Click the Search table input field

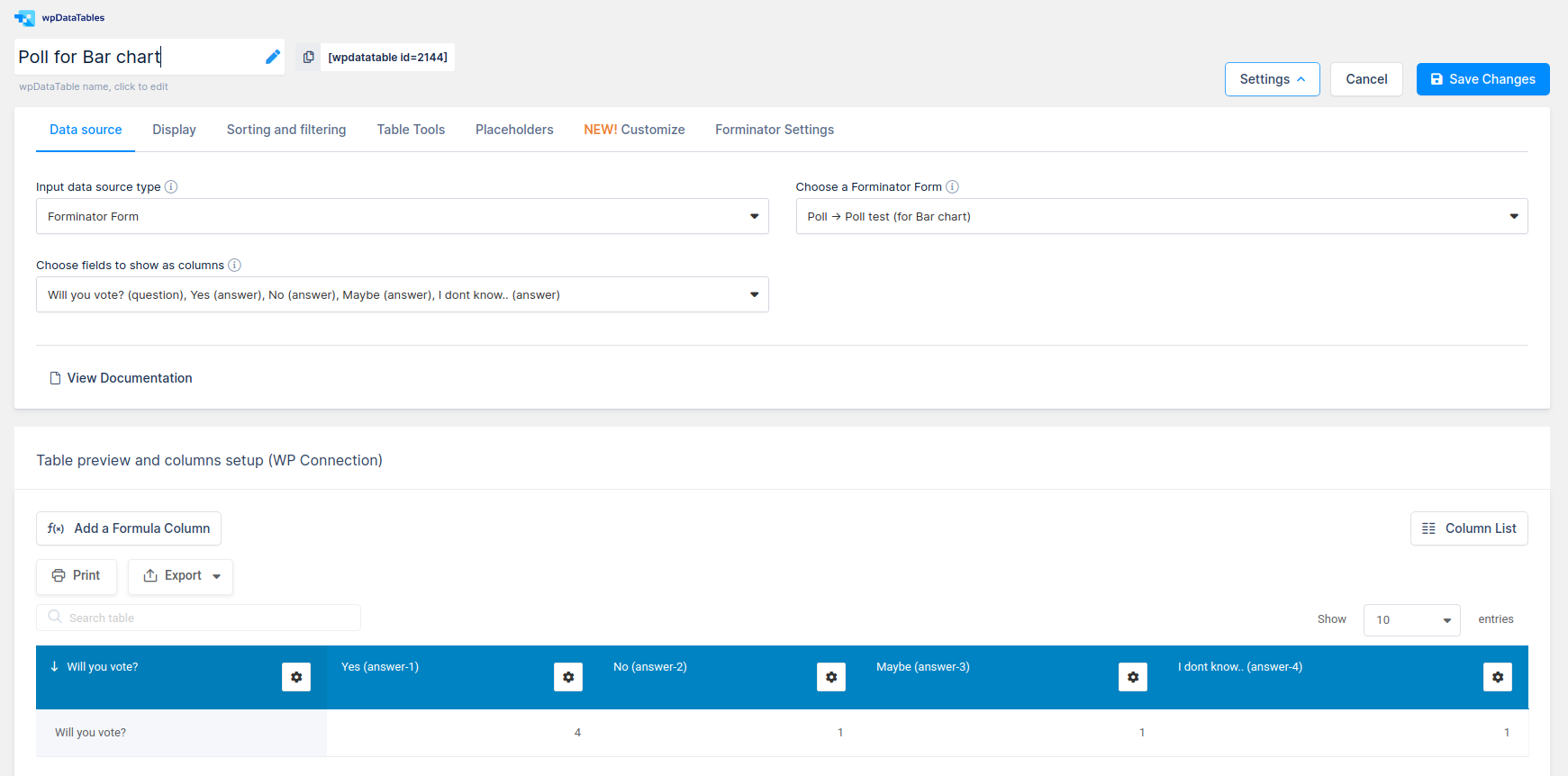pyautogui.click(x=198, y=618)
